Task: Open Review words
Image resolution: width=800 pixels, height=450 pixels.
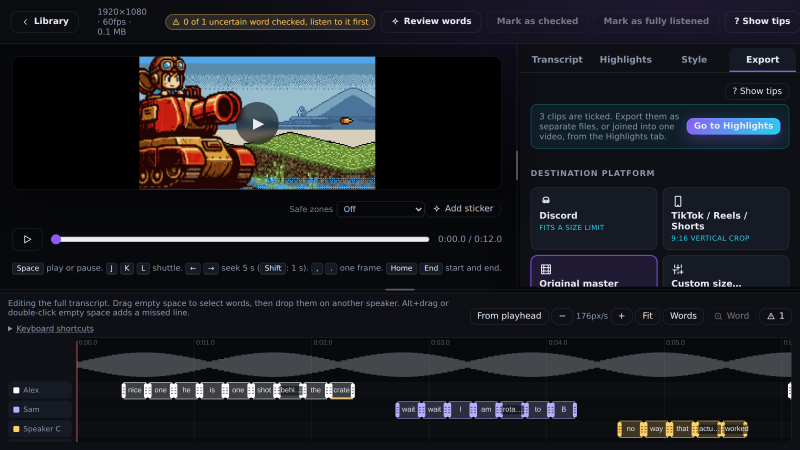Action: click(431, 21)
